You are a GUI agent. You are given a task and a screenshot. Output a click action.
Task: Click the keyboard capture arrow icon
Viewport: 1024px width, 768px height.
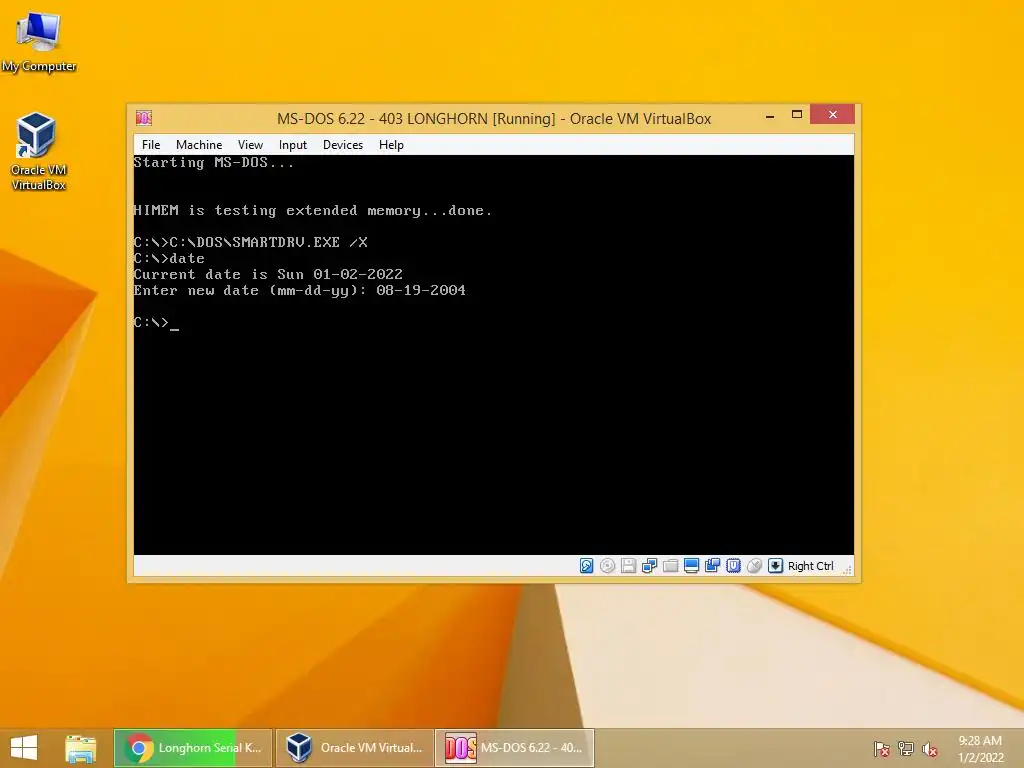(x=775, y=566)
